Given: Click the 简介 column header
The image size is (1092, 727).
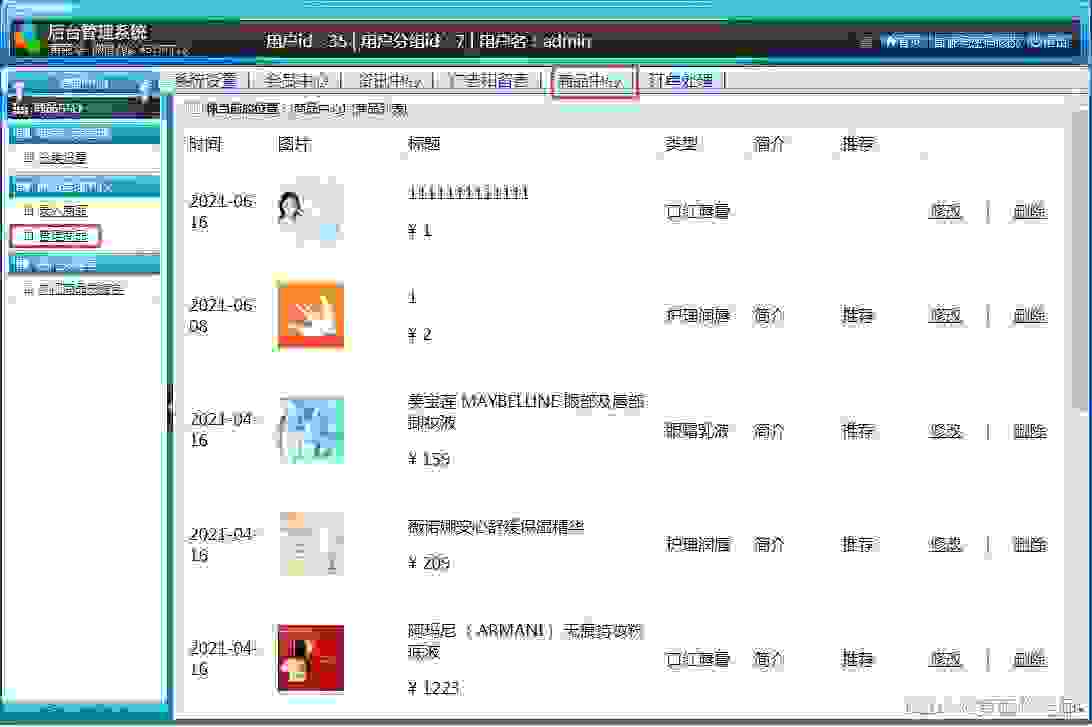Looking at the screenshot, I should coord(768,144).
